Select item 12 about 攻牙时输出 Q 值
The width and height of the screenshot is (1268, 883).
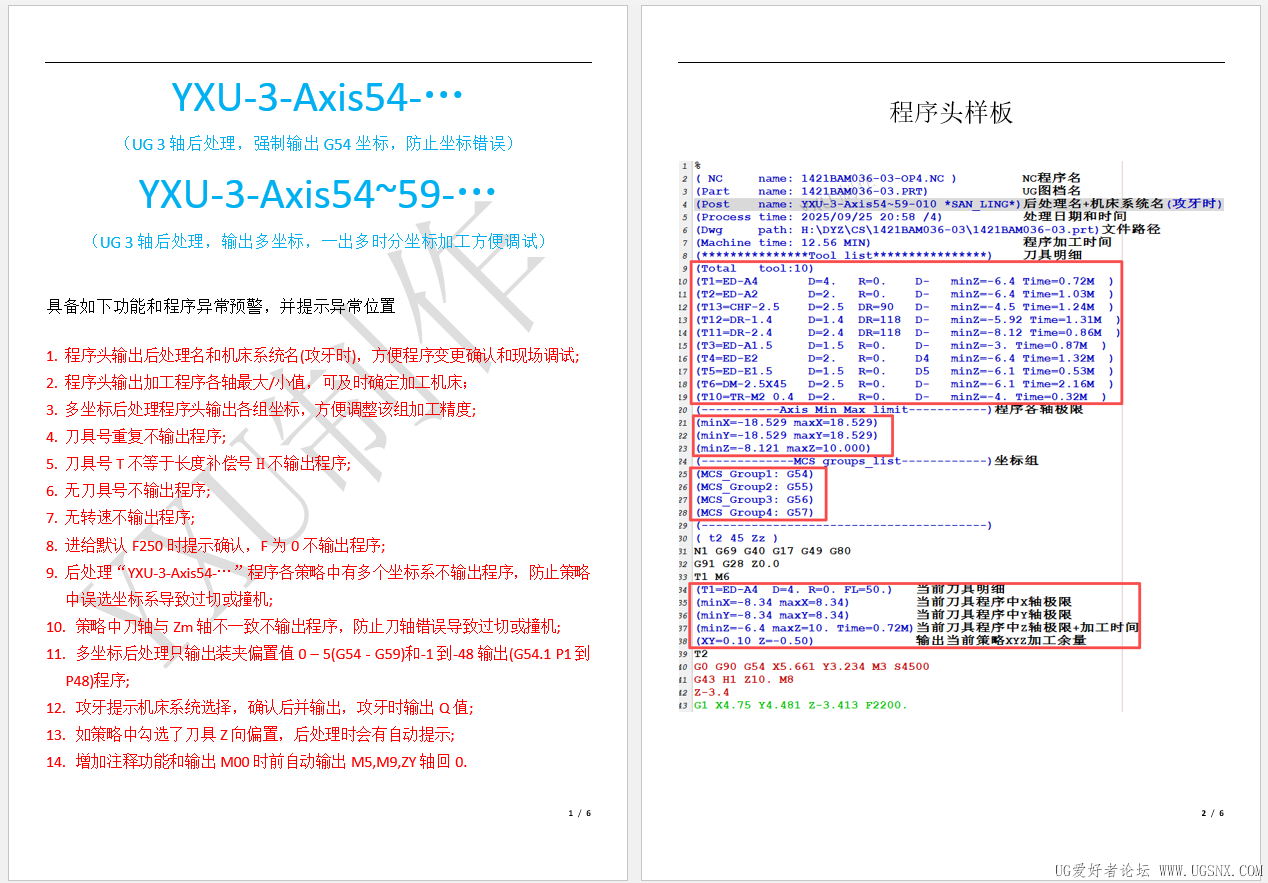(x=260, y=708)
